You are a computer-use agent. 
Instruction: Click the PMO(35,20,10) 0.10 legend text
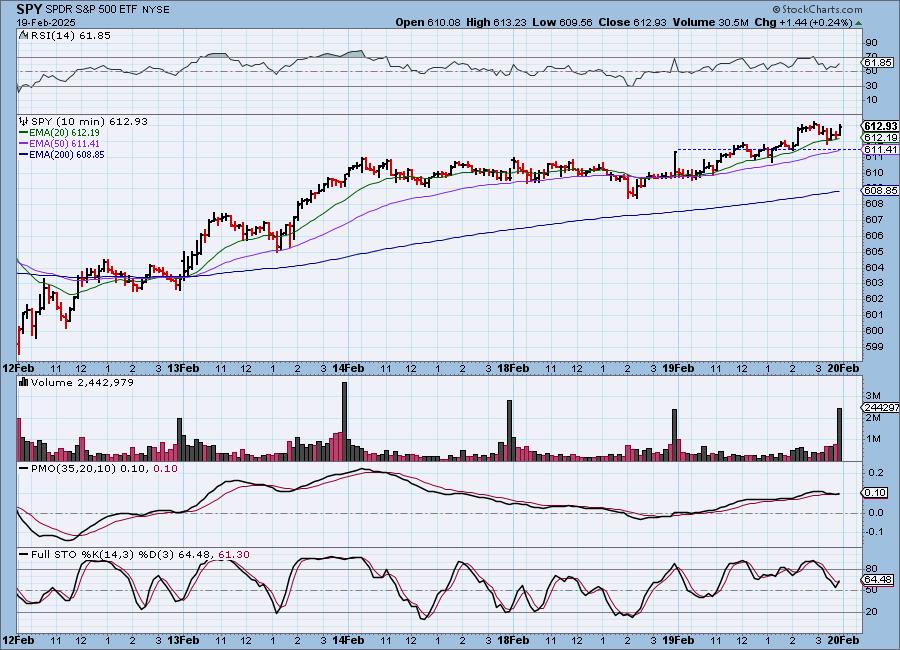click(88, 469)
